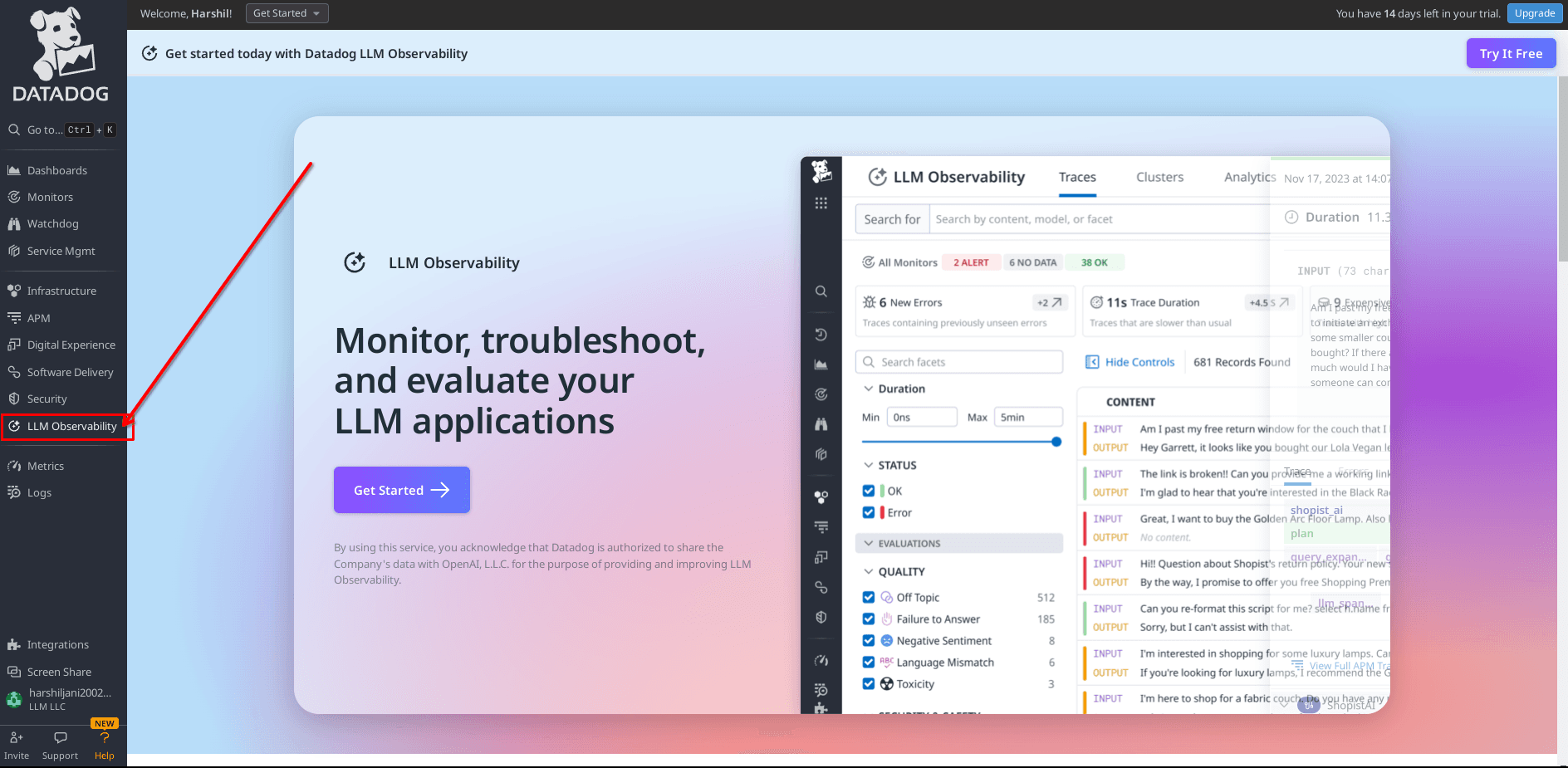1568x768 pixels.
Task: Switch to the Clusters tab
Action: pos(1159,177)
